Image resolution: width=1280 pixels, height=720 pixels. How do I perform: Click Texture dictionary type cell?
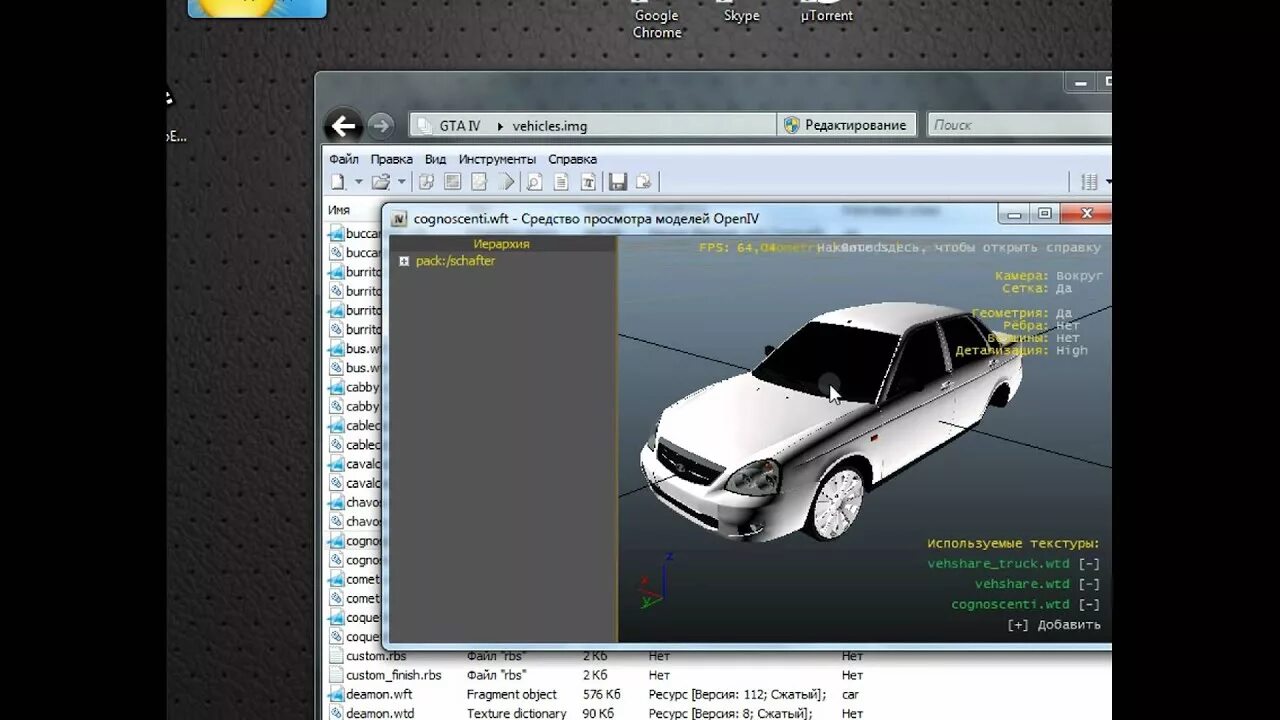point(516,713)
